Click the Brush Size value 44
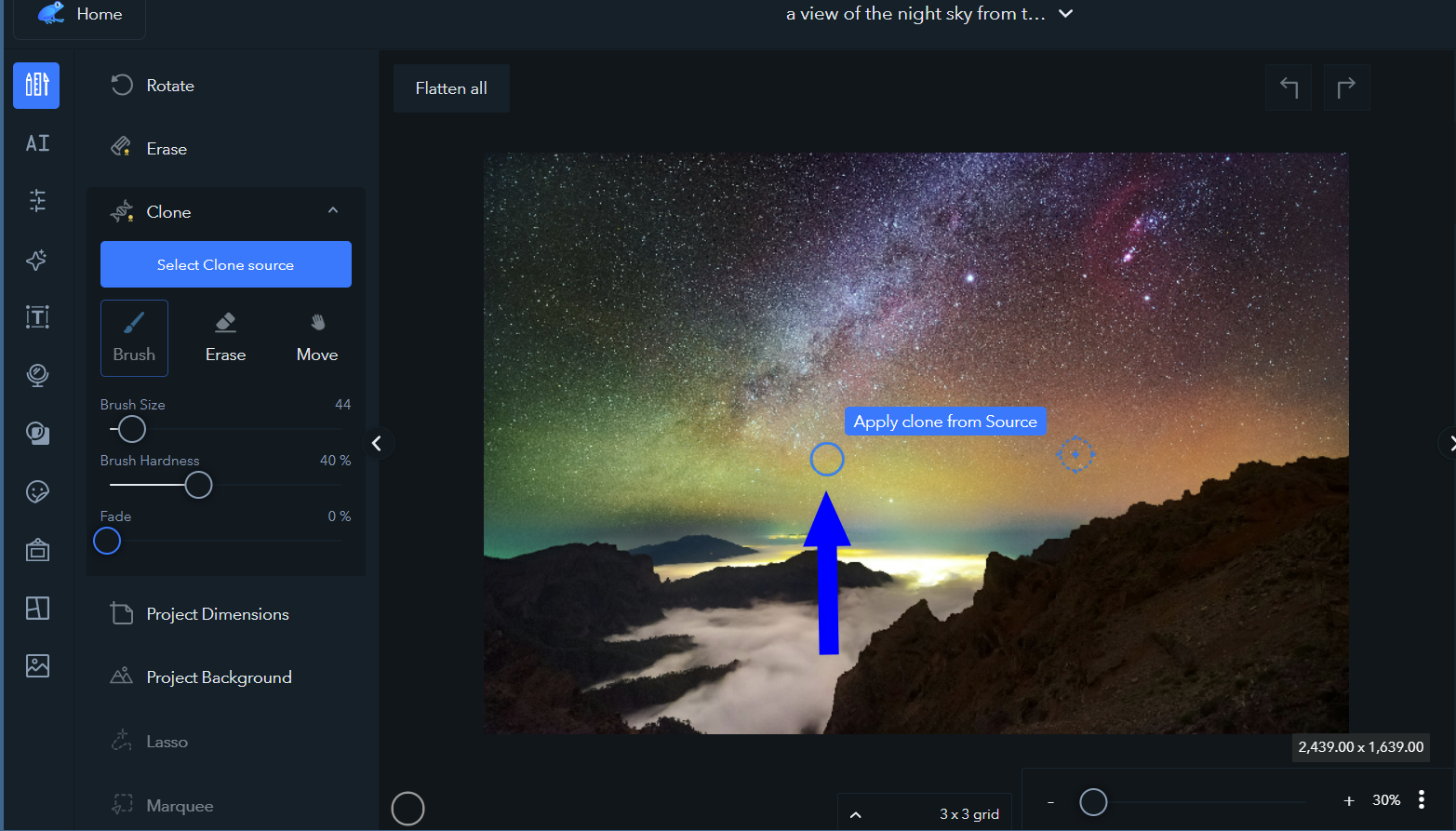This screenshot has width=1456, height=831. pos(343,405)
